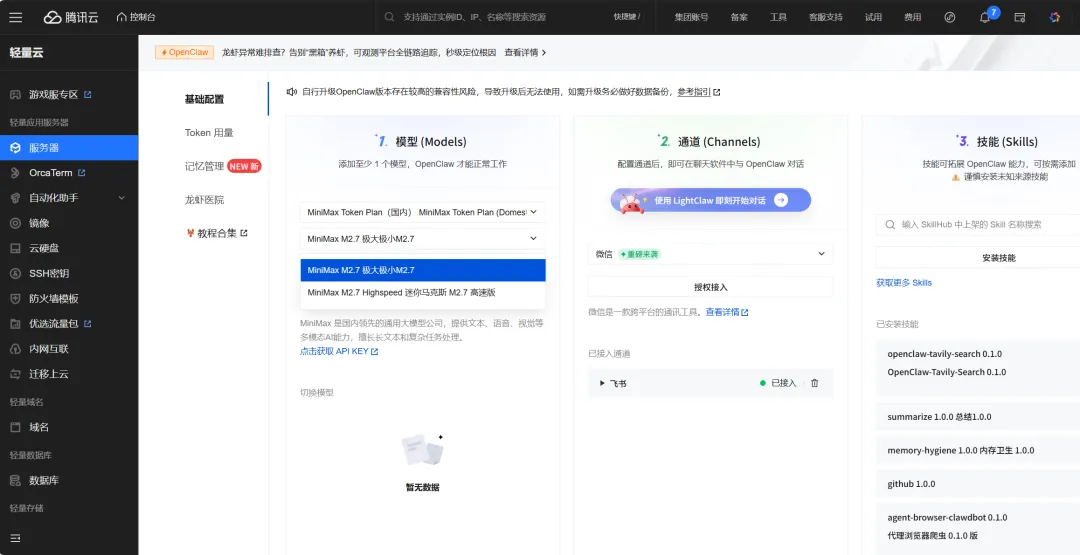Switch to the 记忆管理 tab
The image size is (1080, 555).
click(x=204, y=166)
